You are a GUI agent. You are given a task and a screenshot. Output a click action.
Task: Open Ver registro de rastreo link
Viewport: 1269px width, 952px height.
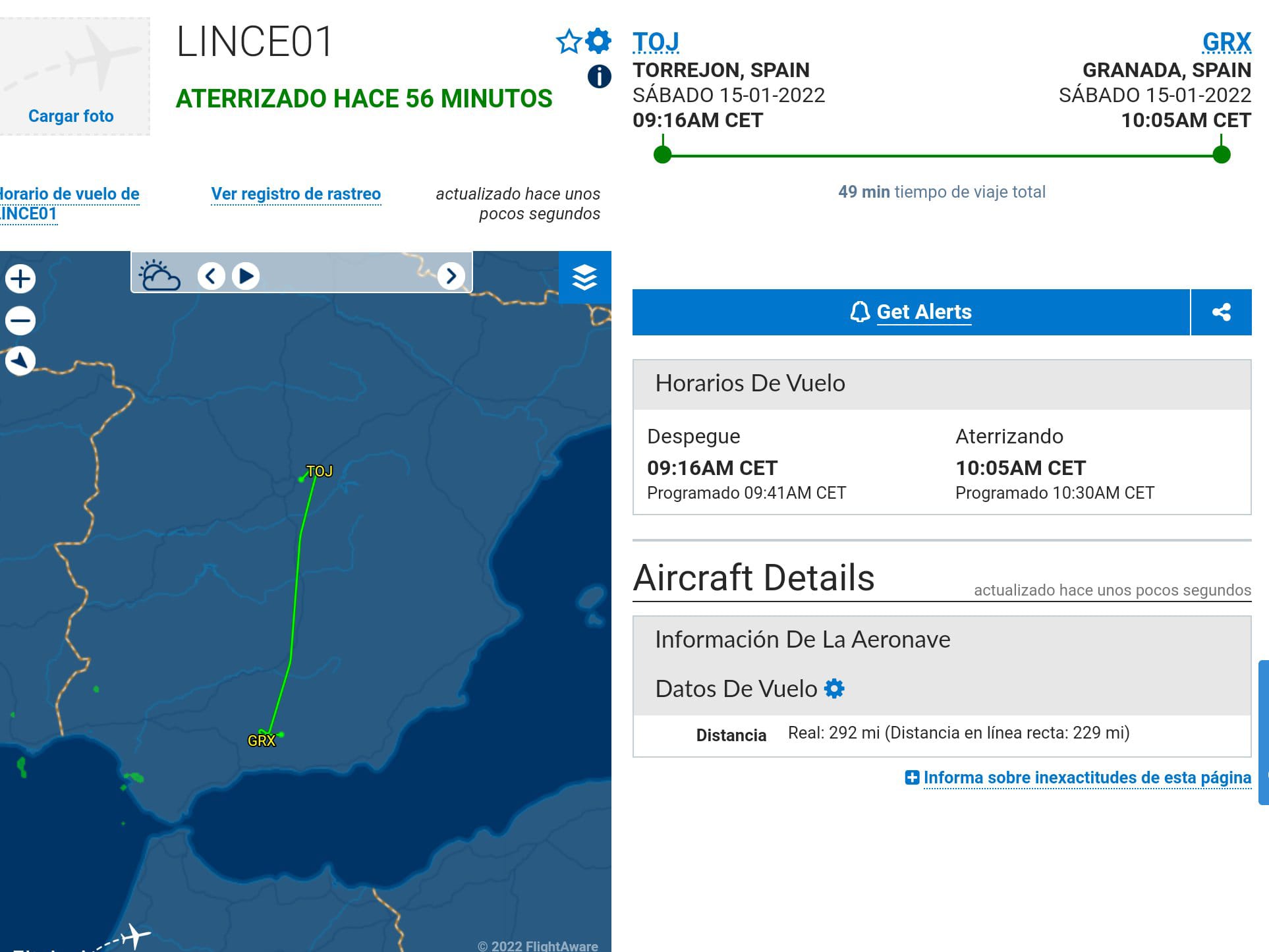296,194
